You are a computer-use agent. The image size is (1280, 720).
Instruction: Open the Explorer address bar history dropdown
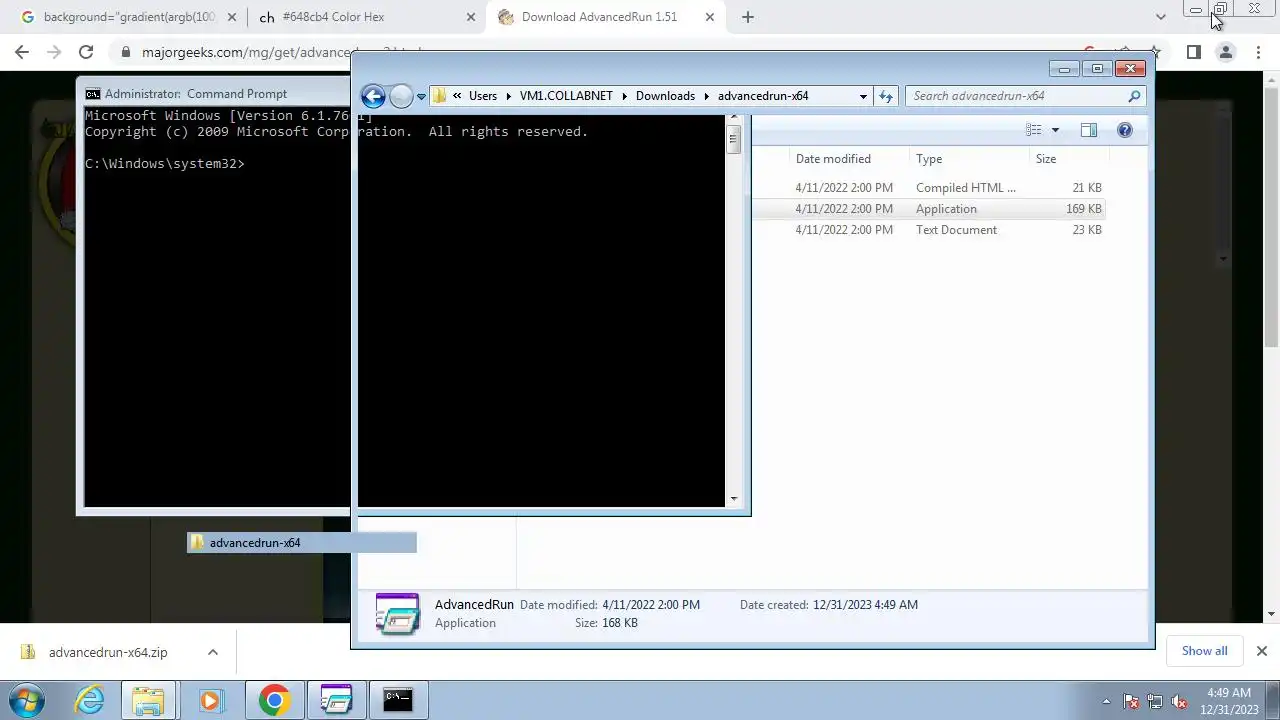863,96
